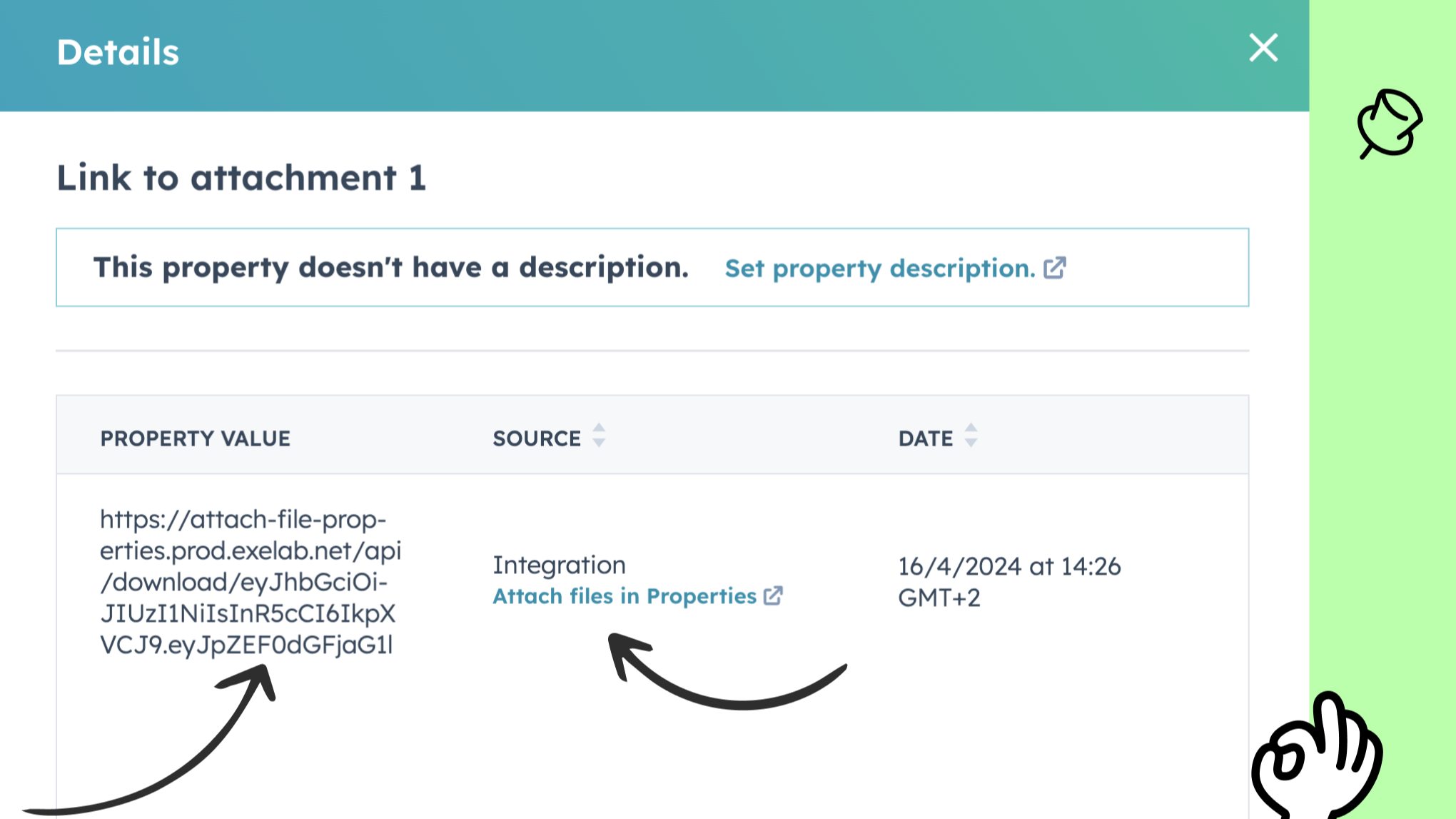The image size is (1456, 819).
Task: Click the Link to attachment 1 heading
Action: click(x=241, y=178)
